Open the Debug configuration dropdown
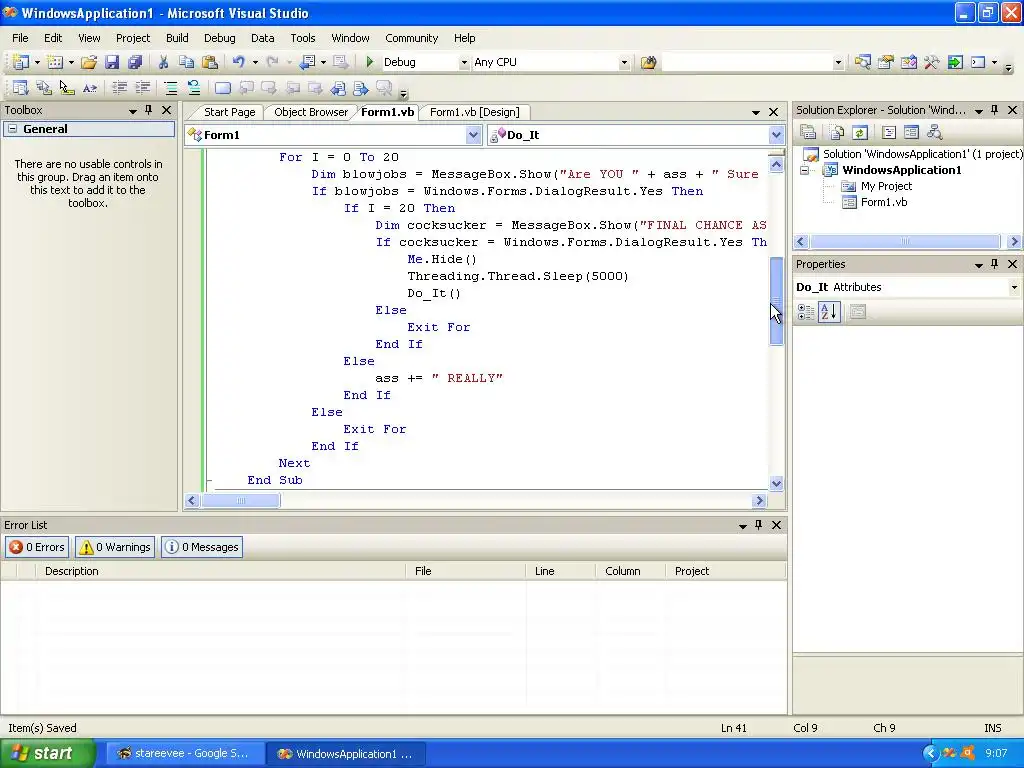 click(x=464, y=63)
